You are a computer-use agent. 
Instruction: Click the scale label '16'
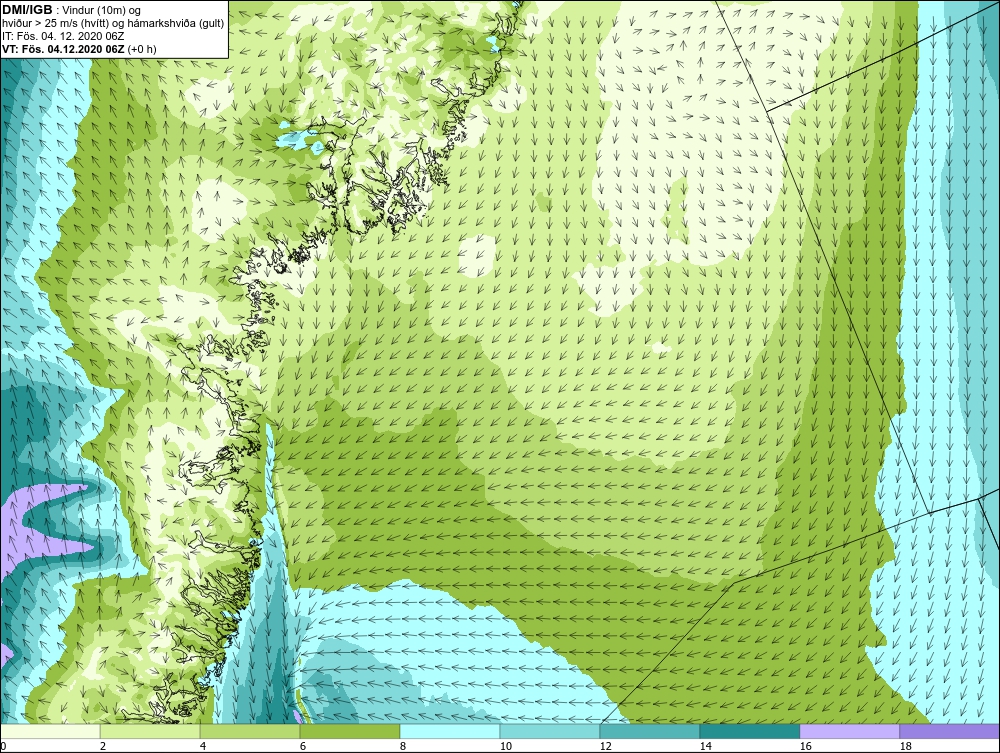[805, 746]
